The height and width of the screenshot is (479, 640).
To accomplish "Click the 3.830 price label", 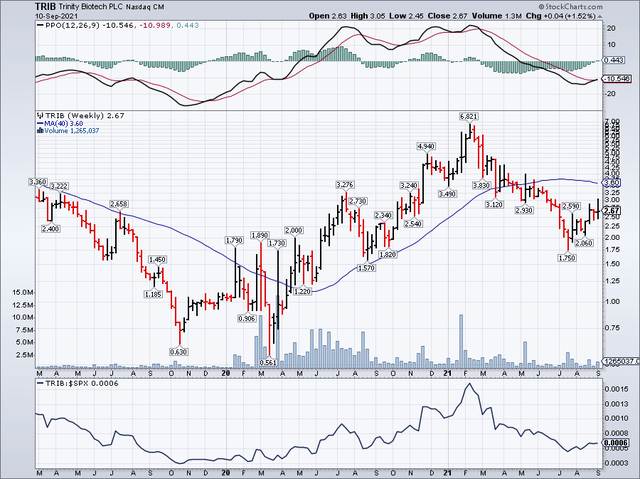I will click(x=481, y=185).
